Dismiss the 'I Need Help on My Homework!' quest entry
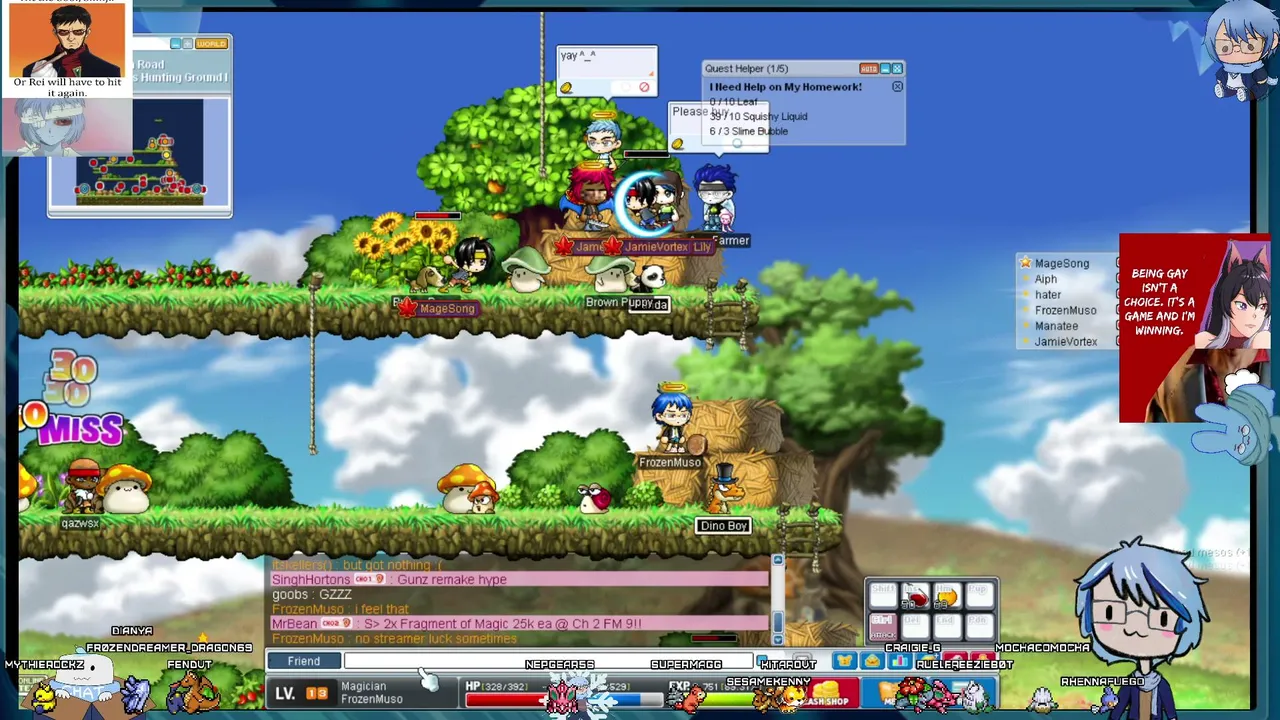1280x720 pixels. click(x=897, y=87)
